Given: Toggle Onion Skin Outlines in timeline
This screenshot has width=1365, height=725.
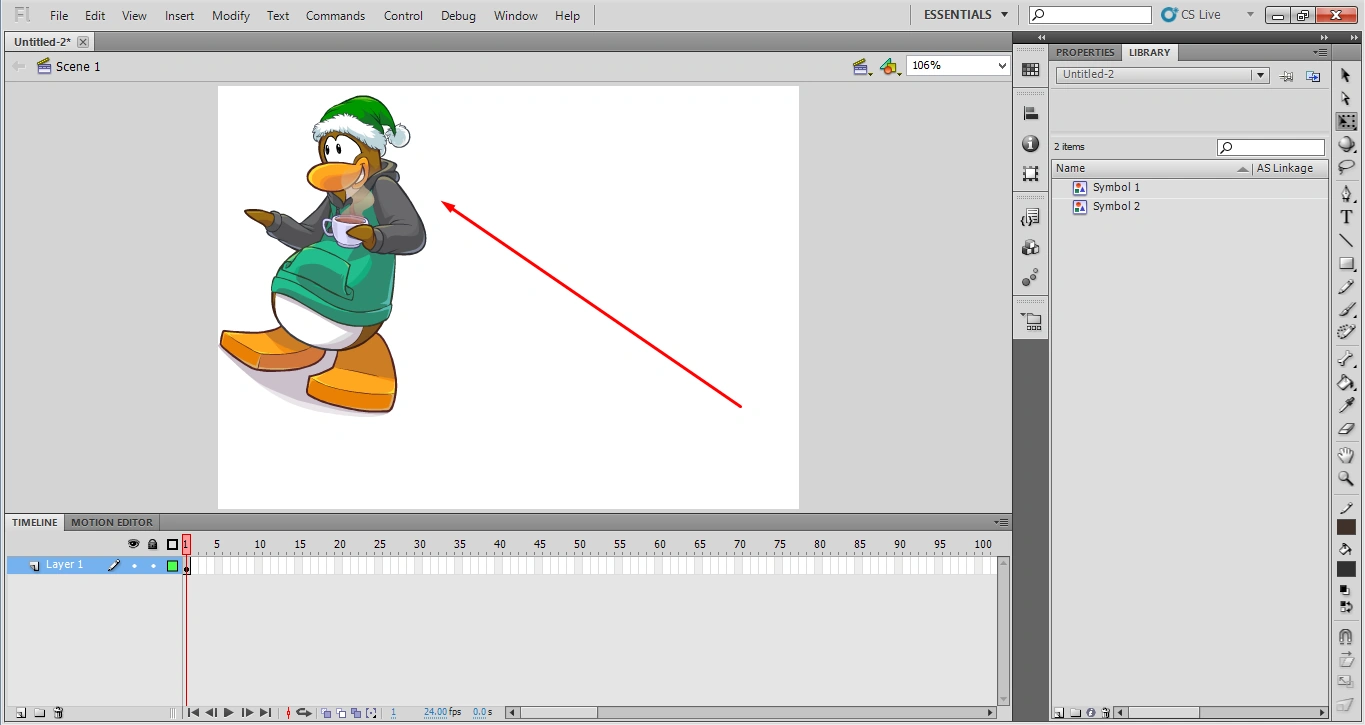Looking at the screenshot, I should click(x=341, y=713).
